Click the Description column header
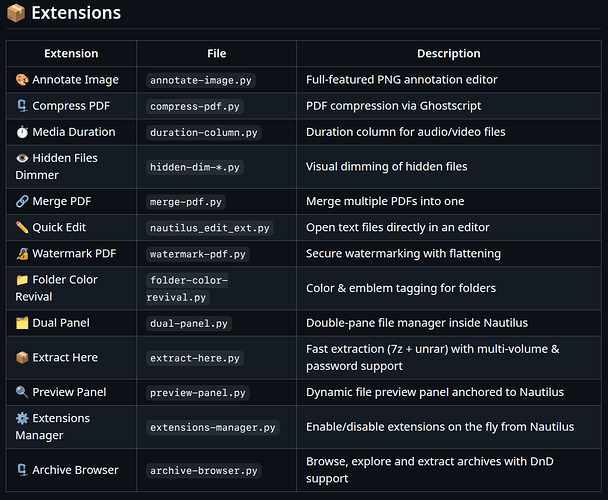Screen dimensions: 608x500 (448, 53)
